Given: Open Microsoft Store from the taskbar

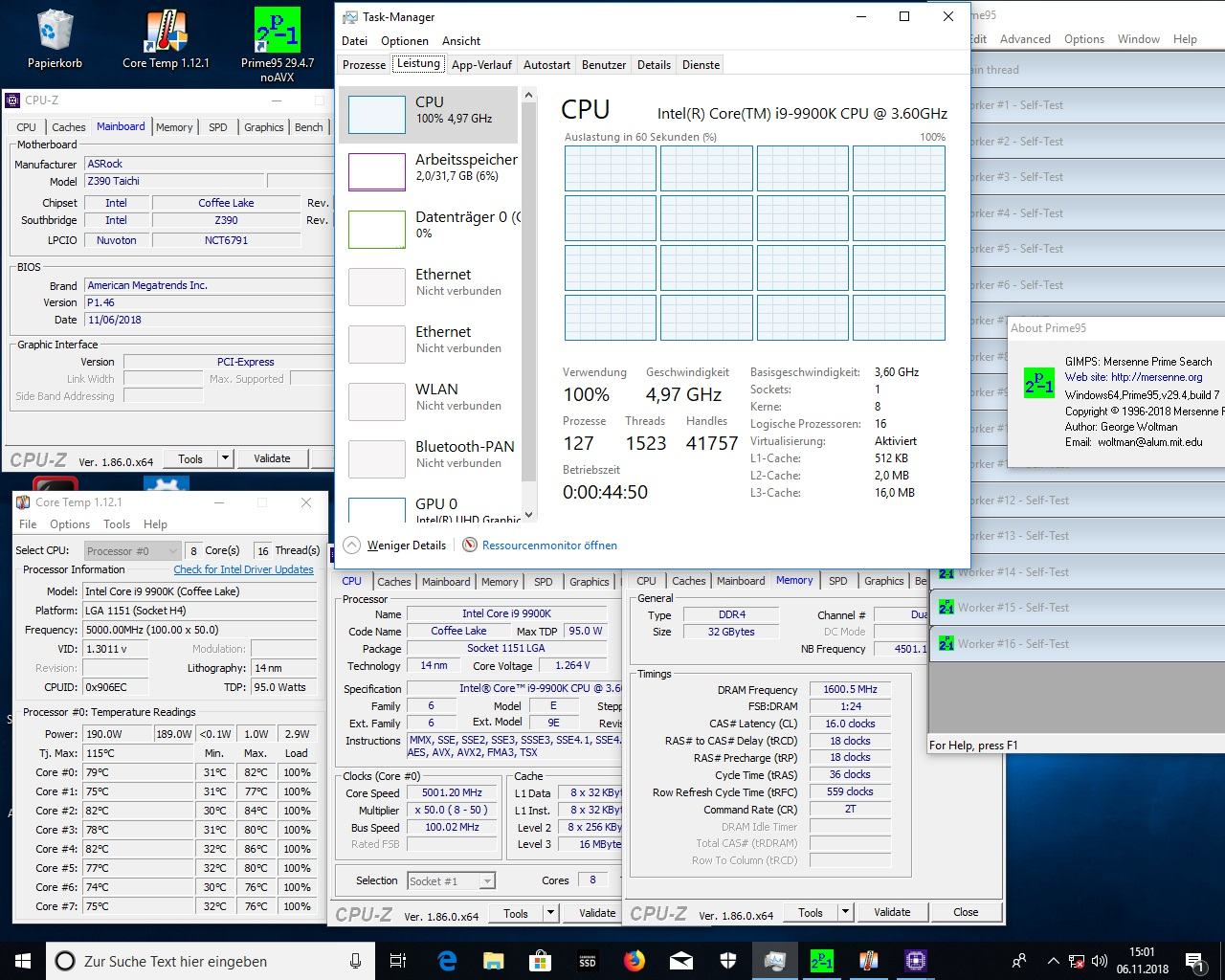Looking at the screenshot, I should point(540,961).
